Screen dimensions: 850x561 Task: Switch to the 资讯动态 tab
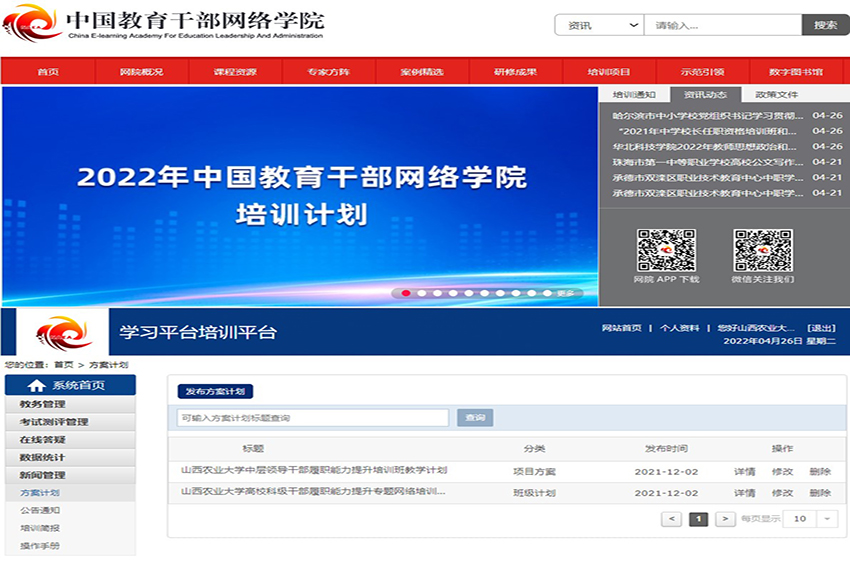705,94
